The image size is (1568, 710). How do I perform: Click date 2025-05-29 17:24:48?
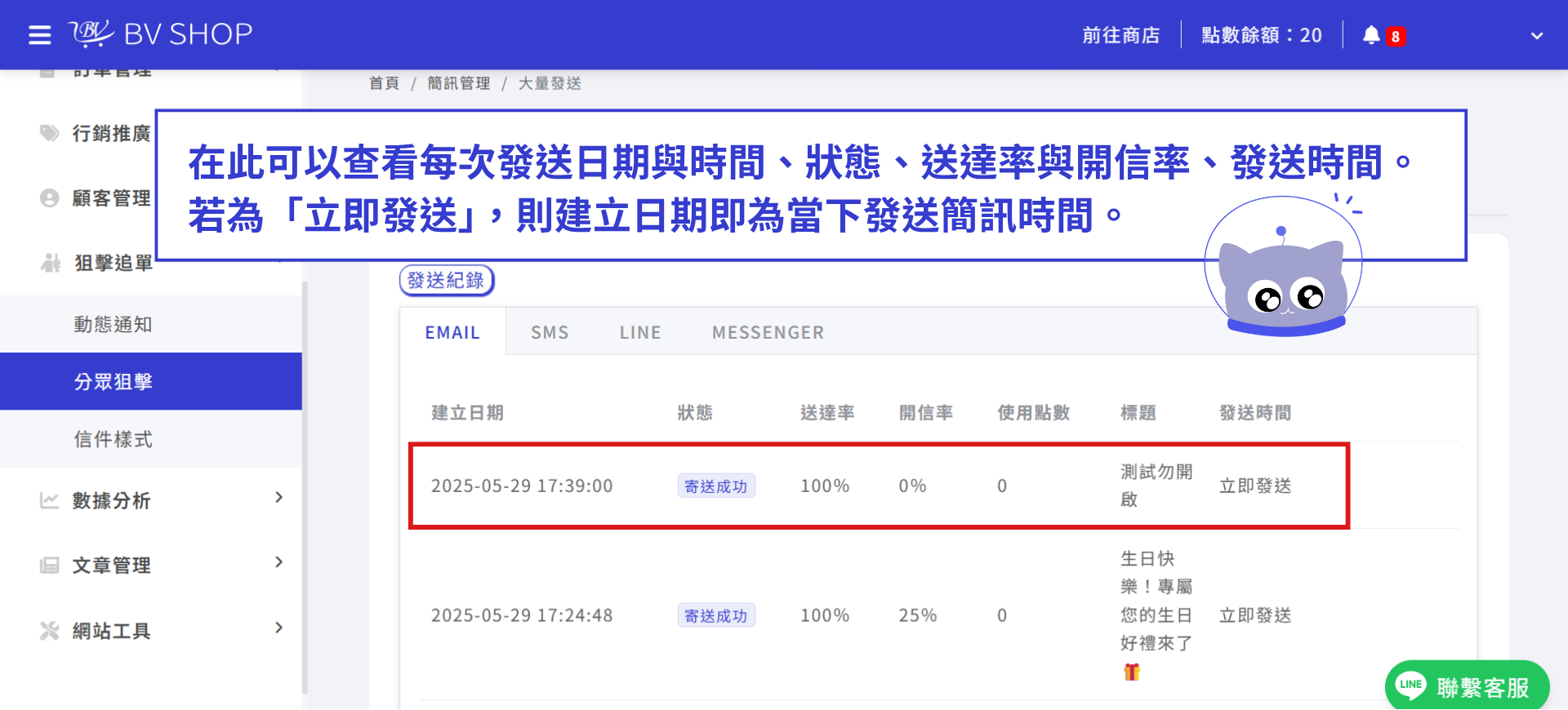(x=522, y=615)
